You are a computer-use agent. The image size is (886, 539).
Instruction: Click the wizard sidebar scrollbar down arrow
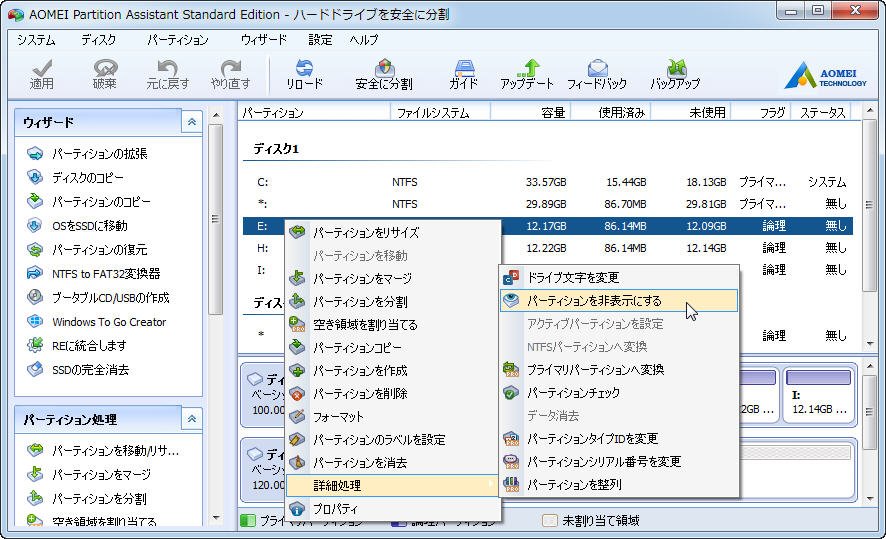coord(216,518)
